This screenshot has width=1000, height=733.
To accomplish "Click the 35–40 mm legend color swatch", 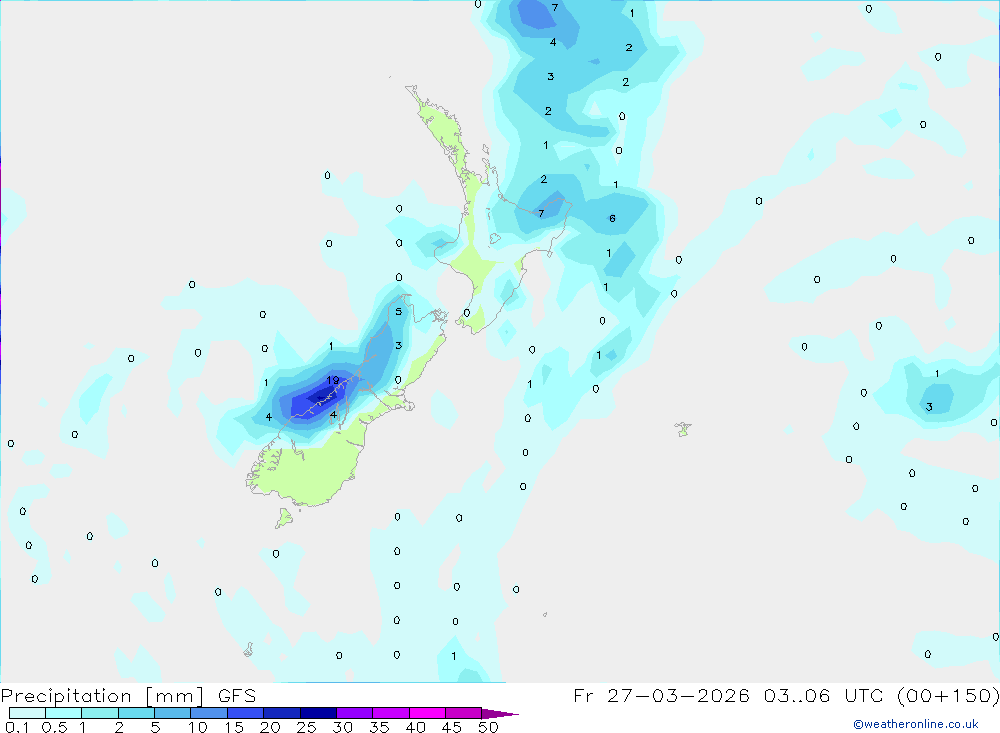I will point(391,713).
